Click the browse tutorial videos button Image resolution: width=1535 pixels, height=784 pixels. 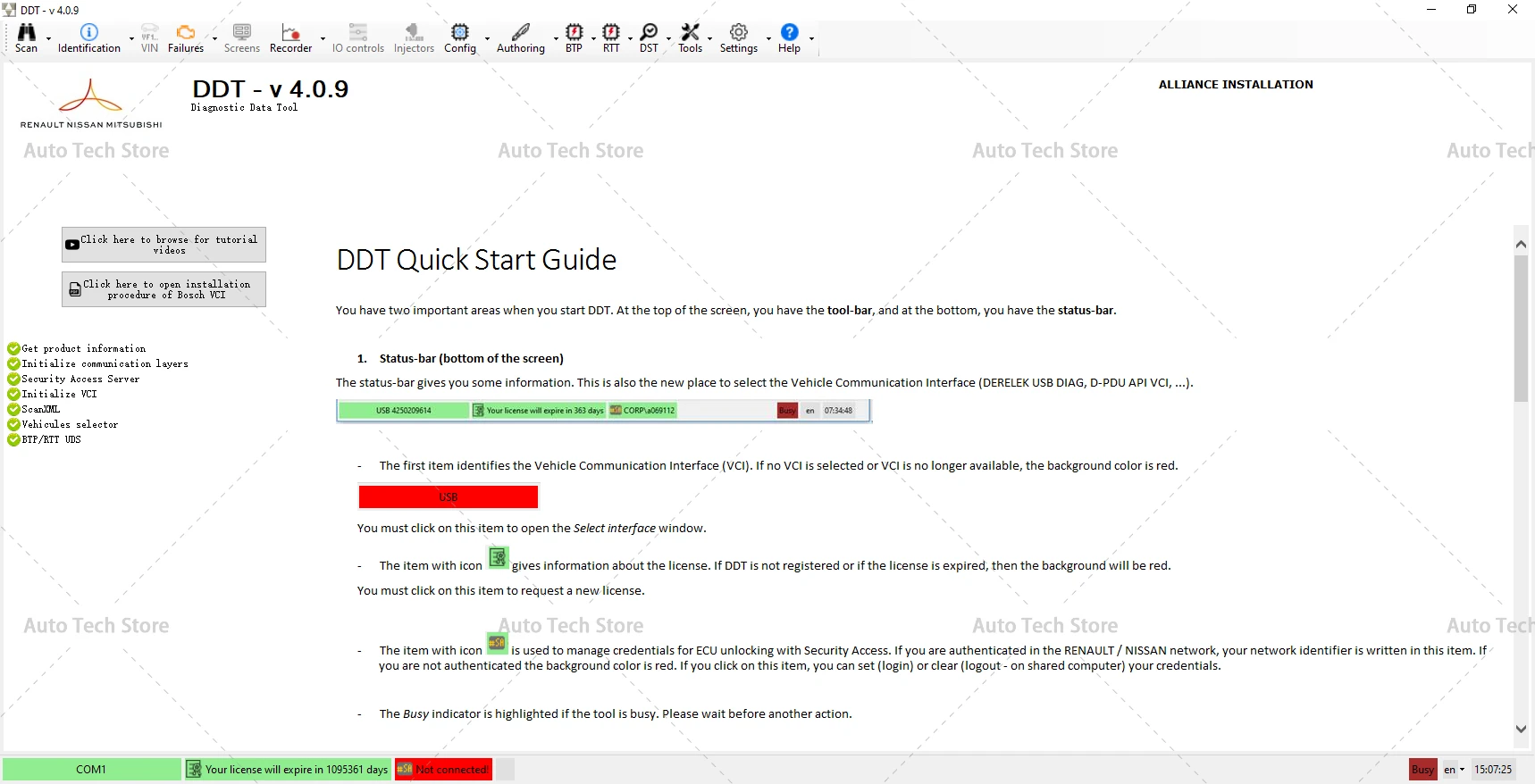coord(164,245)
